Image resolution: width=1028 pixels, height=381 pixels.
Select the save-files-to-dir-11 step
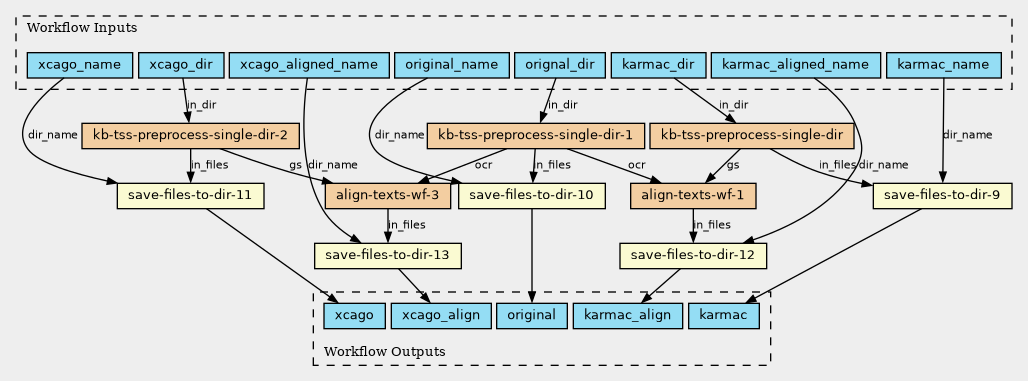tap(190, 195)
